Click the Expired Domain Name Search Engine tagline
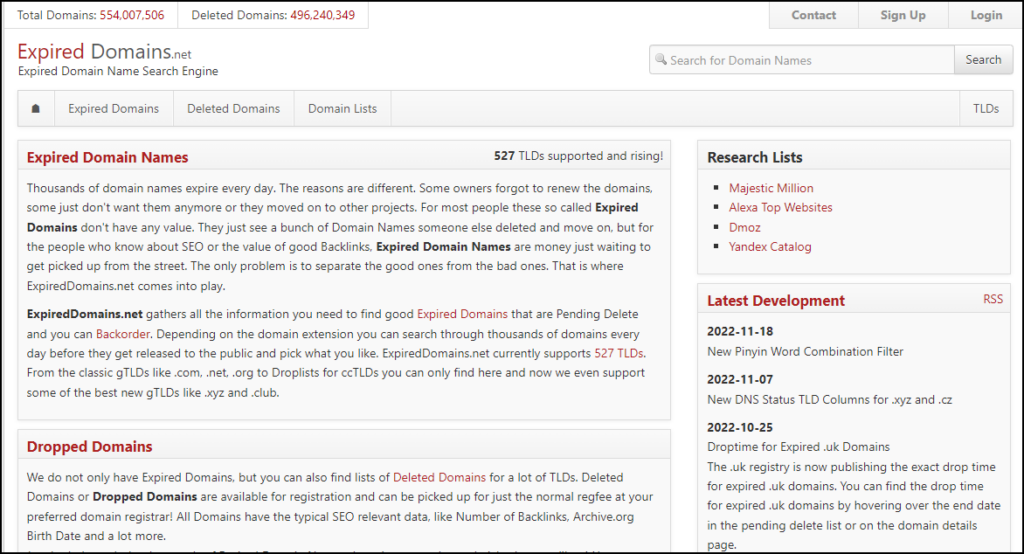Image resolution: width=1024 pixels, height=554 pixels. click(118, 71)
